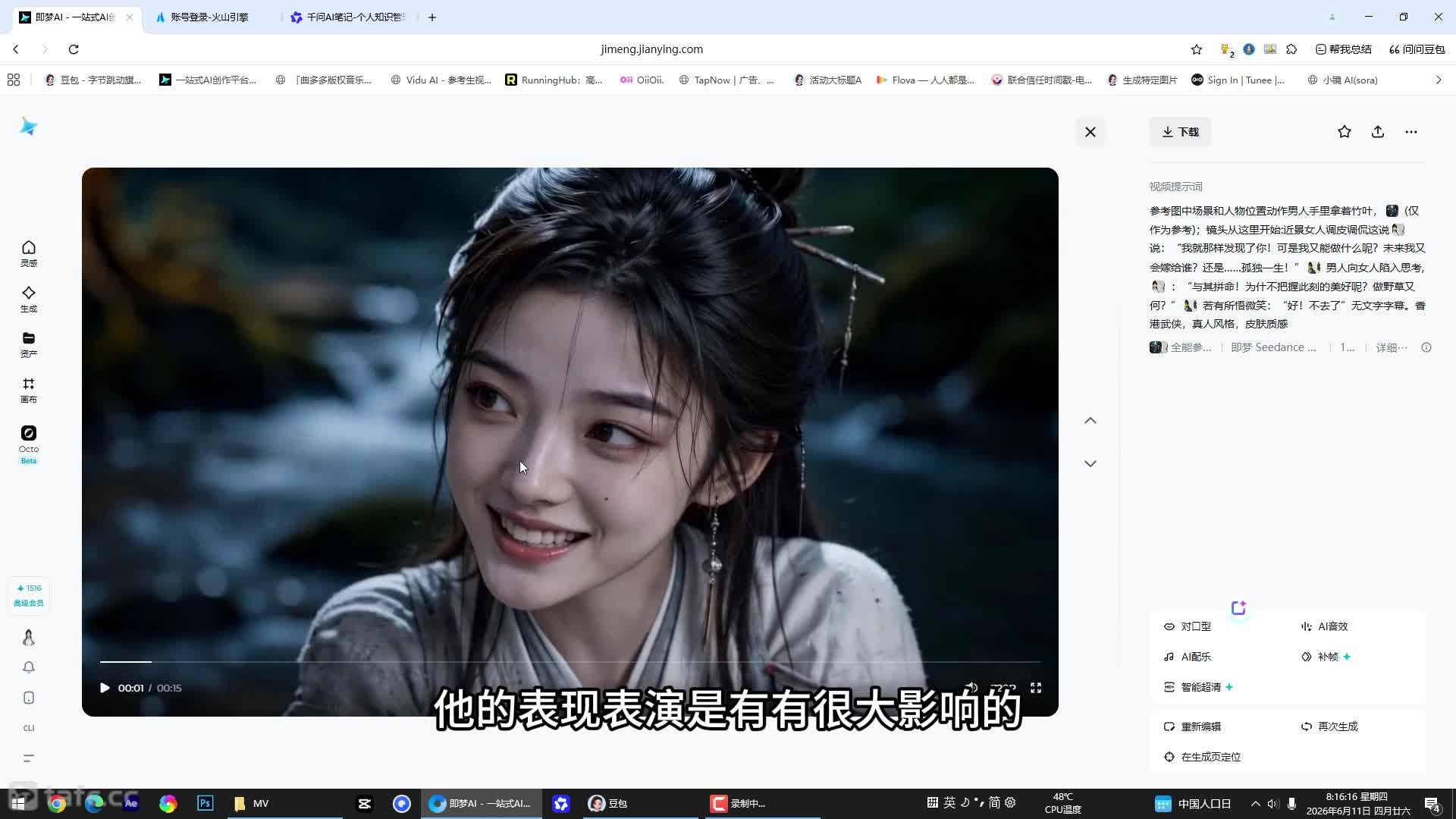The width and height of the screenshot is (1456, 819).
Task: Open the 画布 canvas sidebar icon
Action: (x=29, y=391)
